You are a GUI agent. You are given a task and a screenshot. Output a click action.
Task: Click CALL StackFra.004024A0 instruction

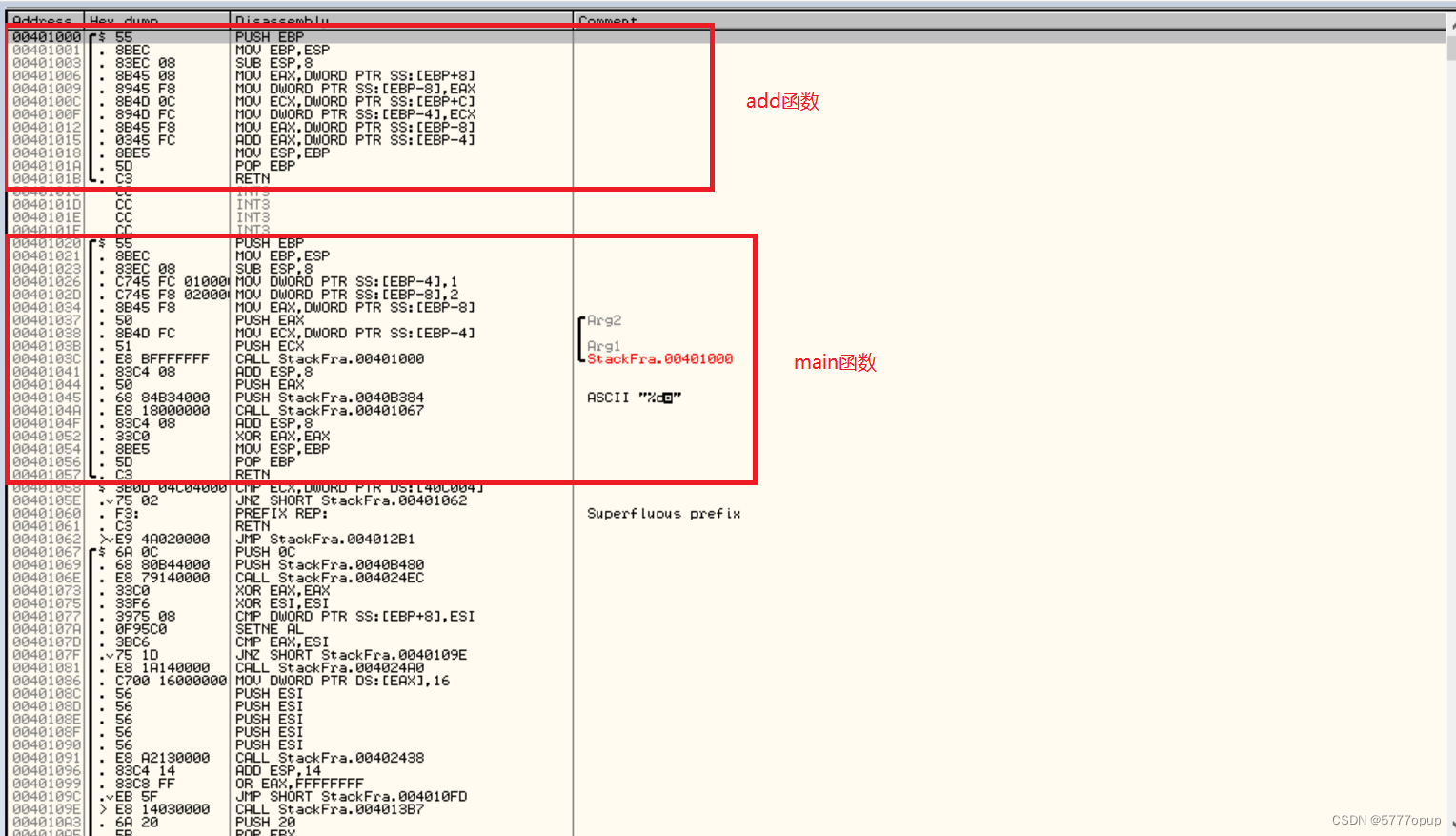(330, 667)
